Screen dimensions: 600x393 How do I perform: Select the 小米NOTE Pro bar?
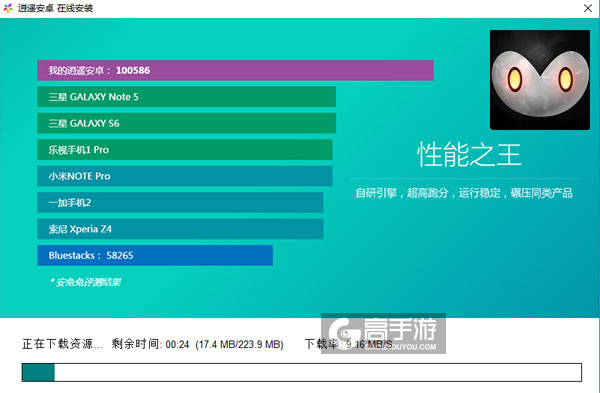click(x=185, y=176)
